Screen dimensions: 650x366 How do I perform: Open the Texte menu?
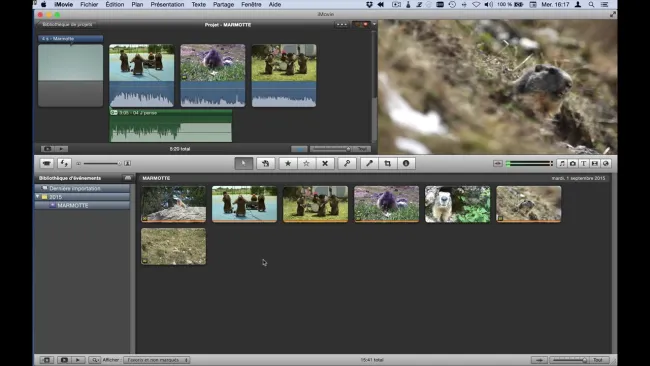199,5
